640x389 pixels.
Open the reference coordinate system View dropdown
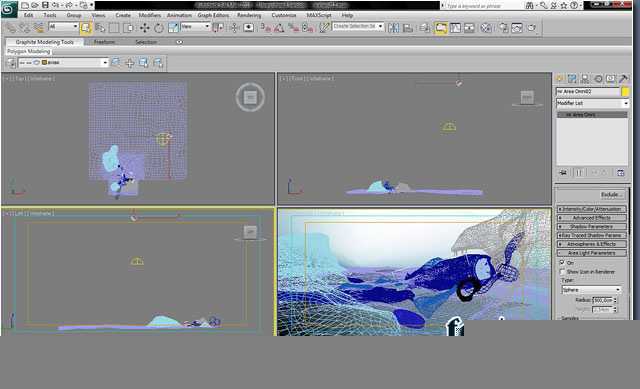195,27
